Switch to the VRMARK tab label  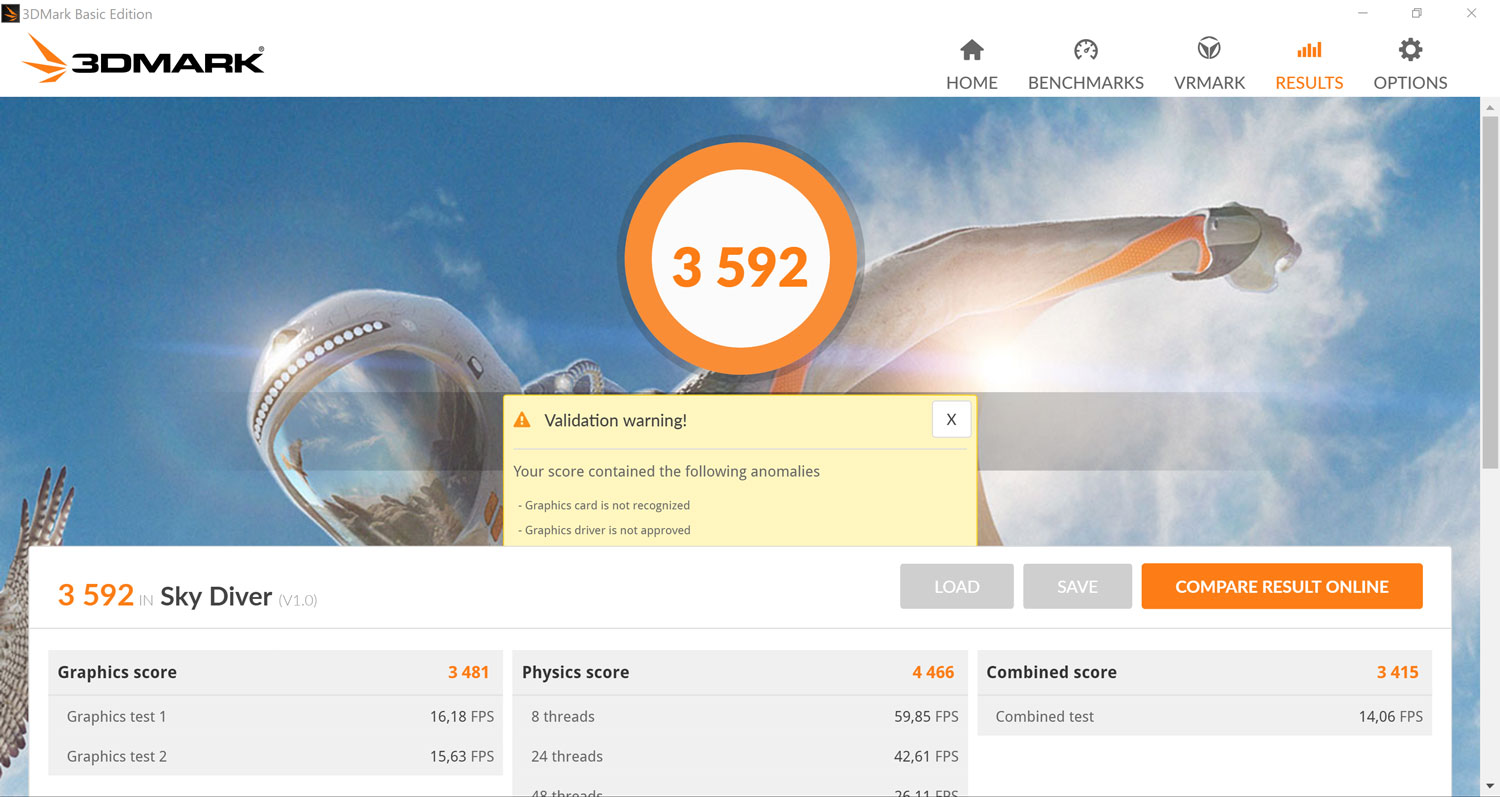pos(1210,83)
